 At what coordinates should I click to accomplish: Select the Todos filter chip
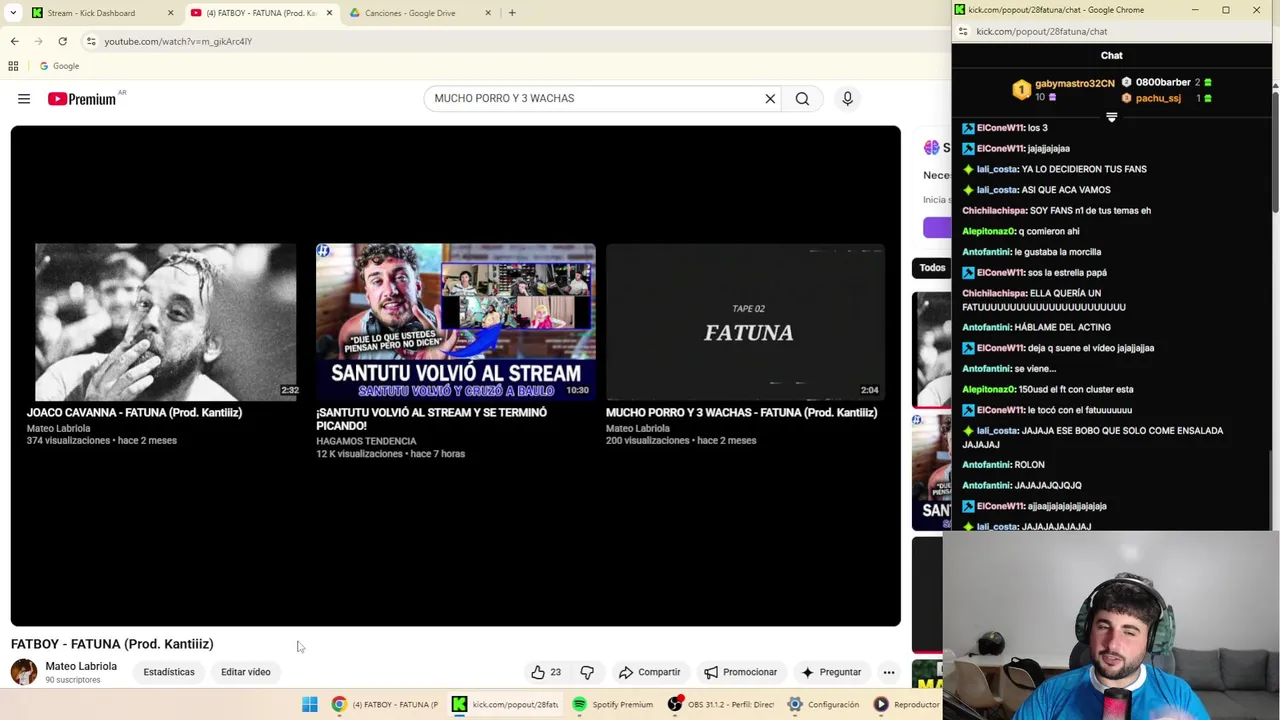tap(932, 268)
